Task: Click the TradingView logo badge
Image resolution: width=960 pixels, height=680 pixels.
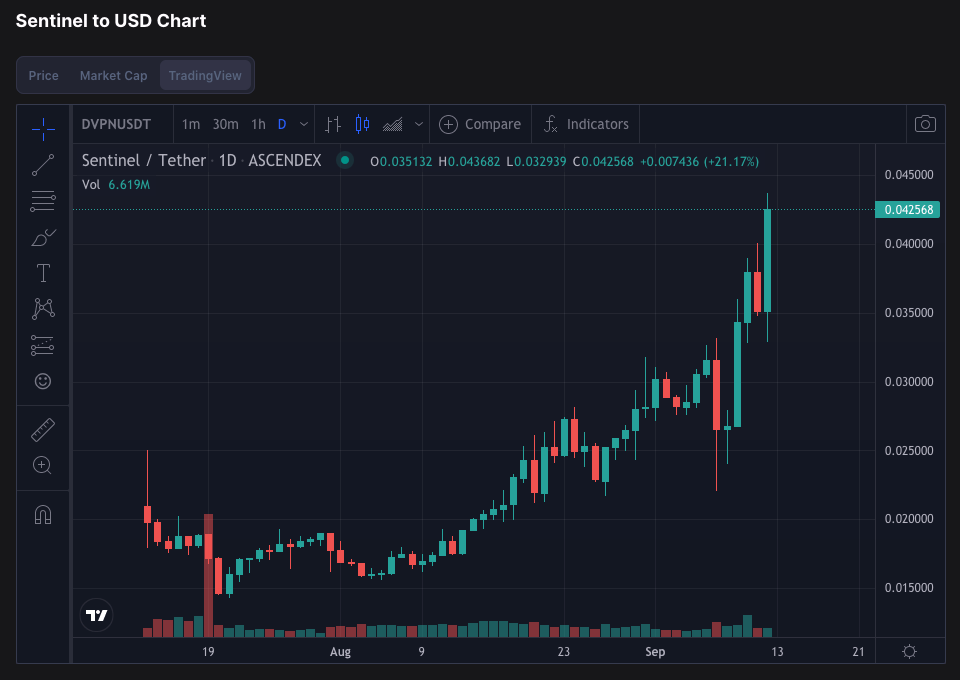Action: coord(97,615)
